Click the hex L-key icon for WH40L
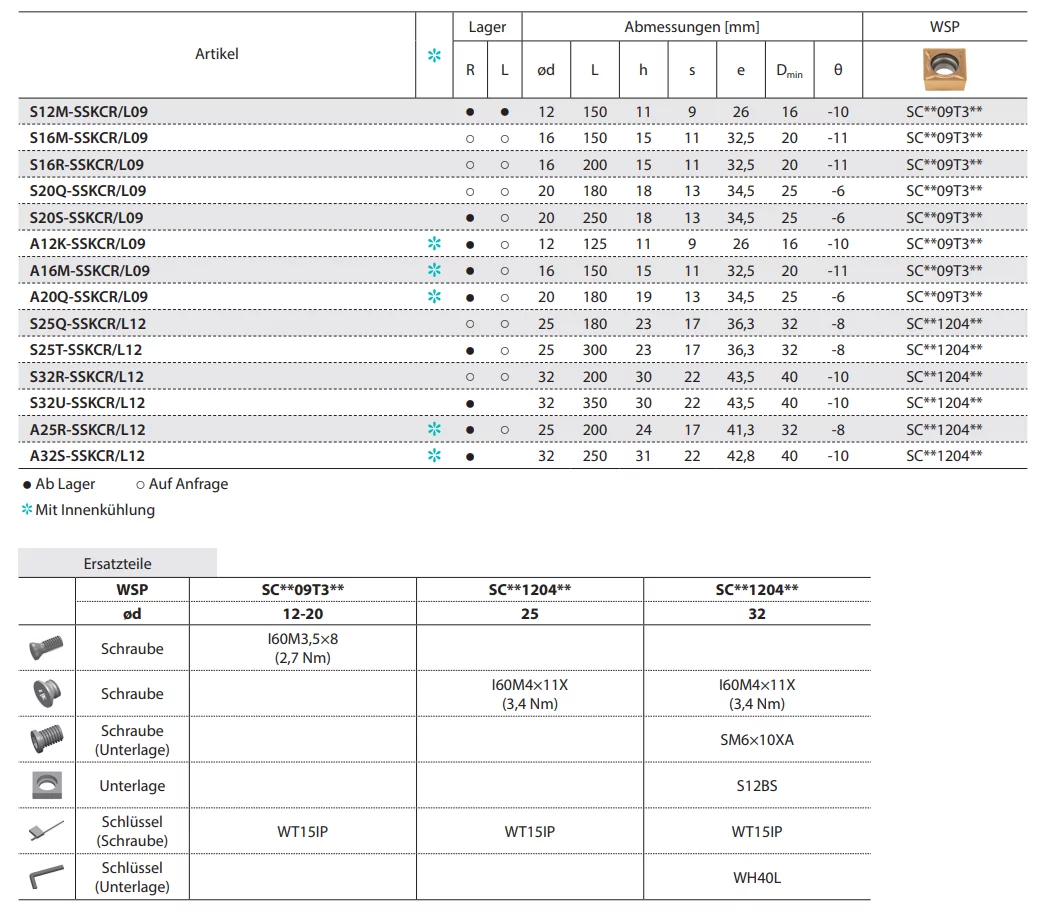Image resolution: width=1038 pixels, height=919 pixels. tap(47, 877)
